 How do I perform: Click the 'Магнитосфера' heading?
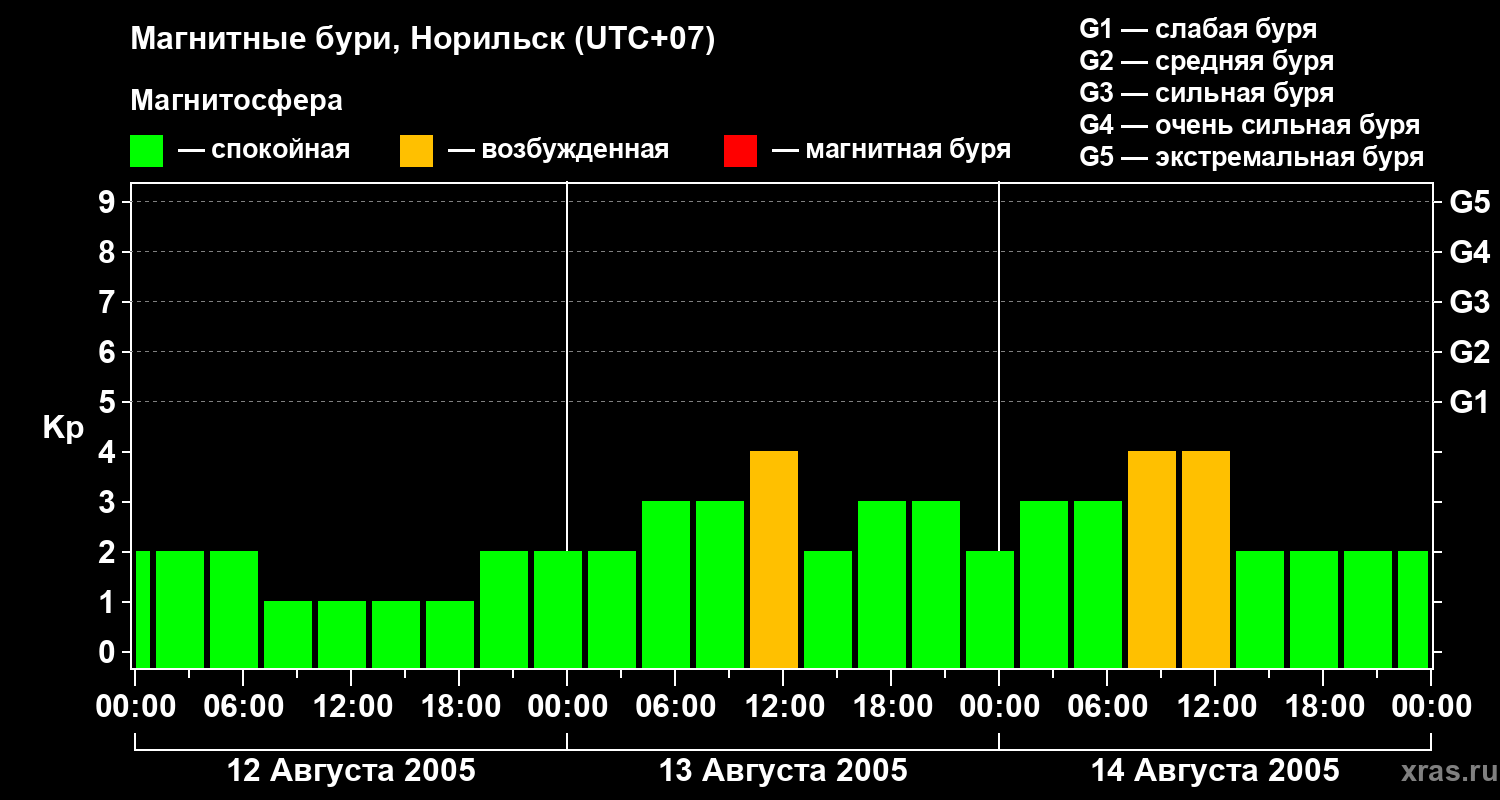click(x=236, y=101)
